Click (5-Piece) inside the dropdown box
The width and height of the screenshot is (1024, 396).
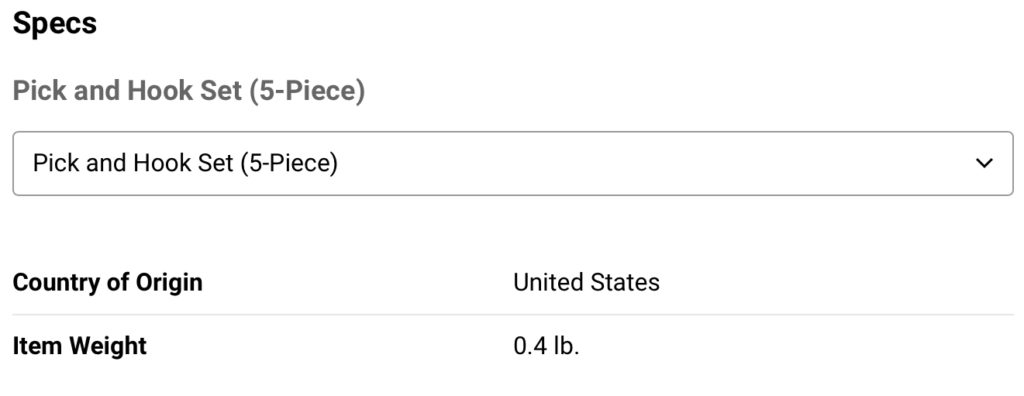[289, 163]
